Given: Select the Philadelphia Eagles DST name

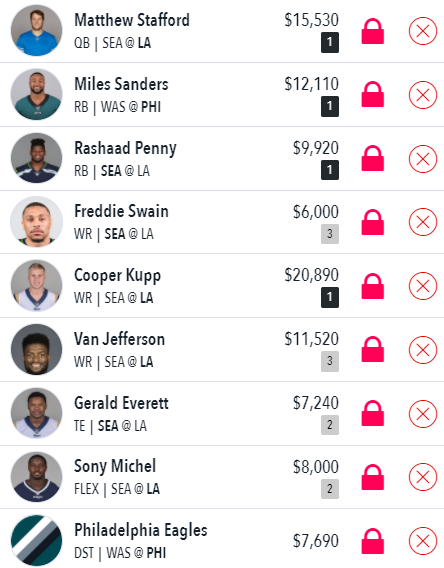Looking at the screenshot, I should point(141,531).
